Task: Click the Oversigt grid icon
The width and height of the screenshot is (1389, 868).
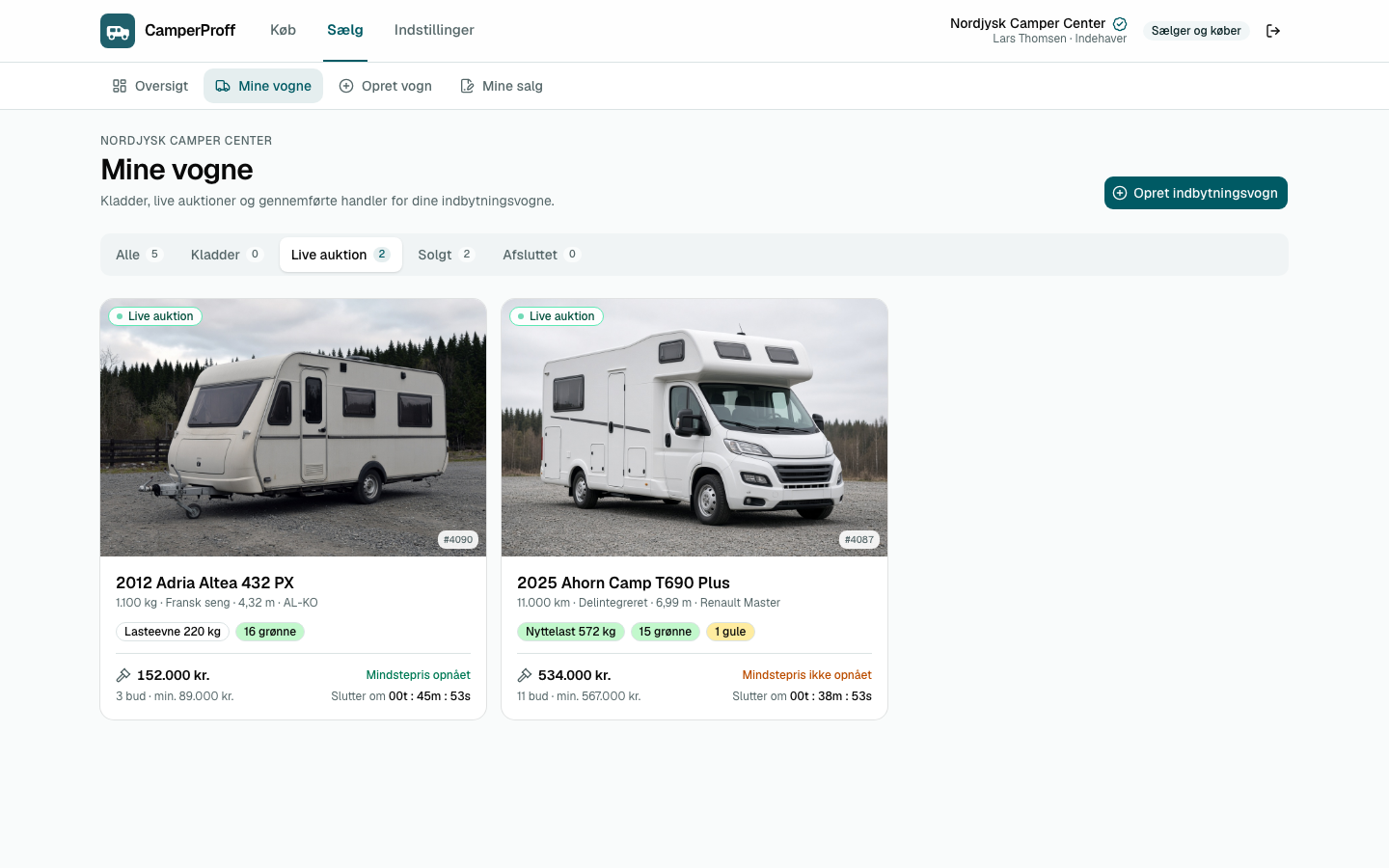Action: (x=120, y=86)
